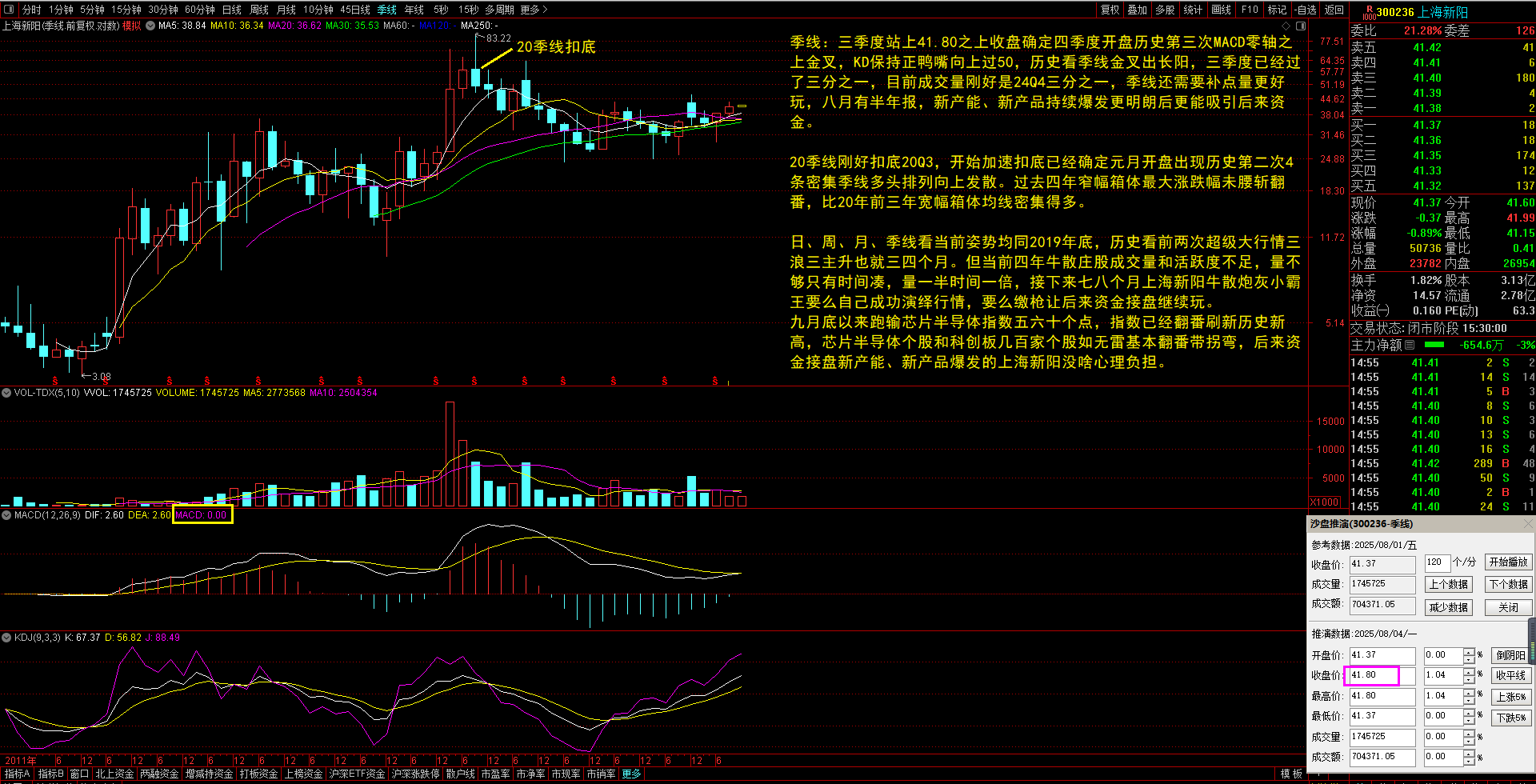Viewport: 1536px width, 784px height.
Task: Click 标记 mark button
Action: 1277,10
